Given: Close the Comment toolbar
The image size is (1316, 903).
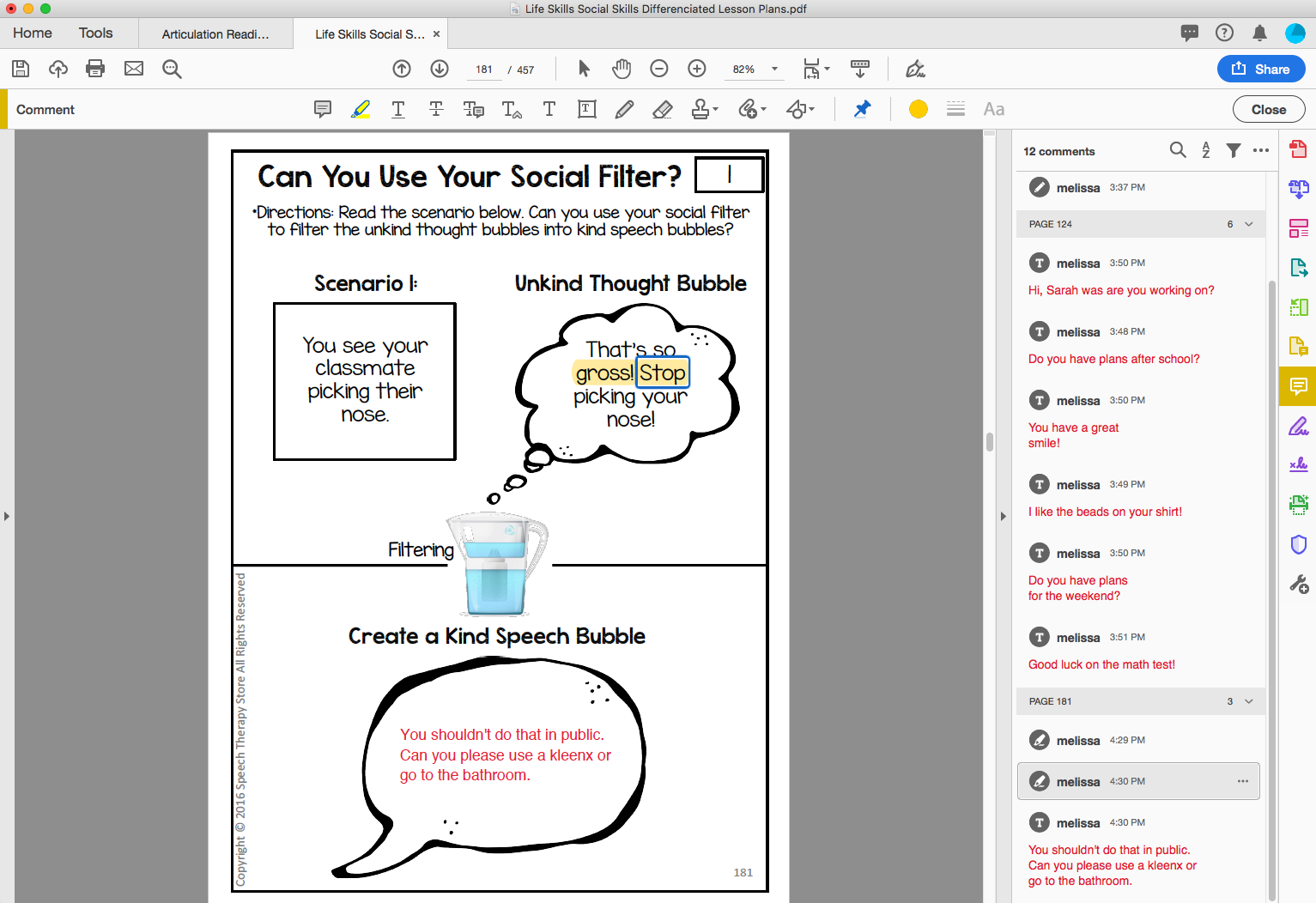Looking at the screenshot, I should coord(1269,109).
